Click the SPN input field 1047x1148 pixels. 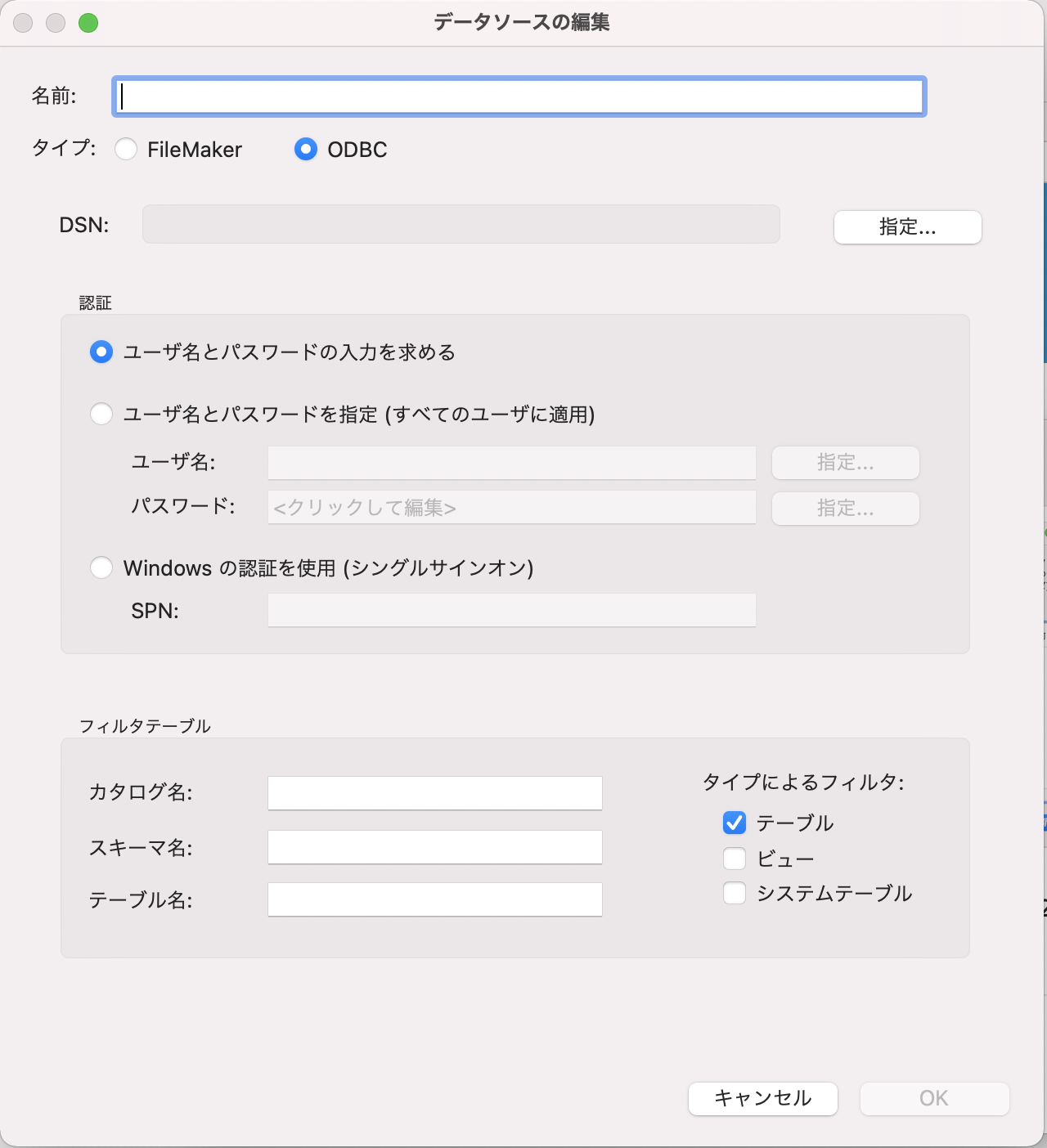[511, 611]
